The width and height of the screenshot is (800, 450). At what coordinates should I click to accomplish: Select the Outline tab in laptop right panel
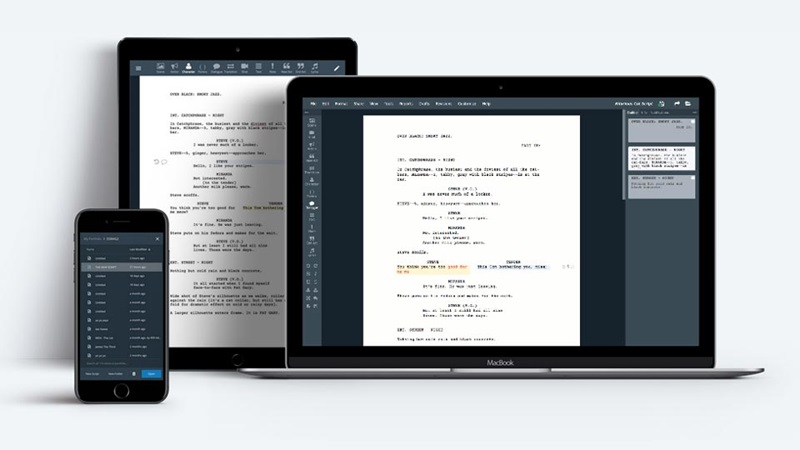pyautogui.click(x=632, y=112)
